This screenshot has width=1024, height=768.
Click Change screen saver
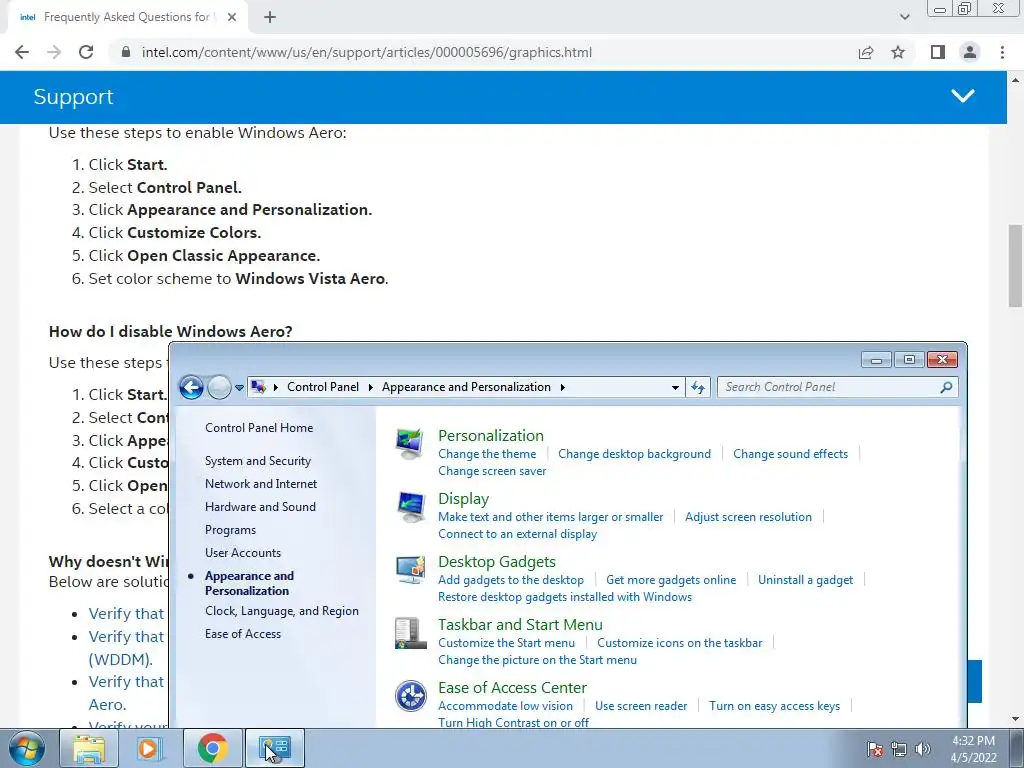pos(492,471)
